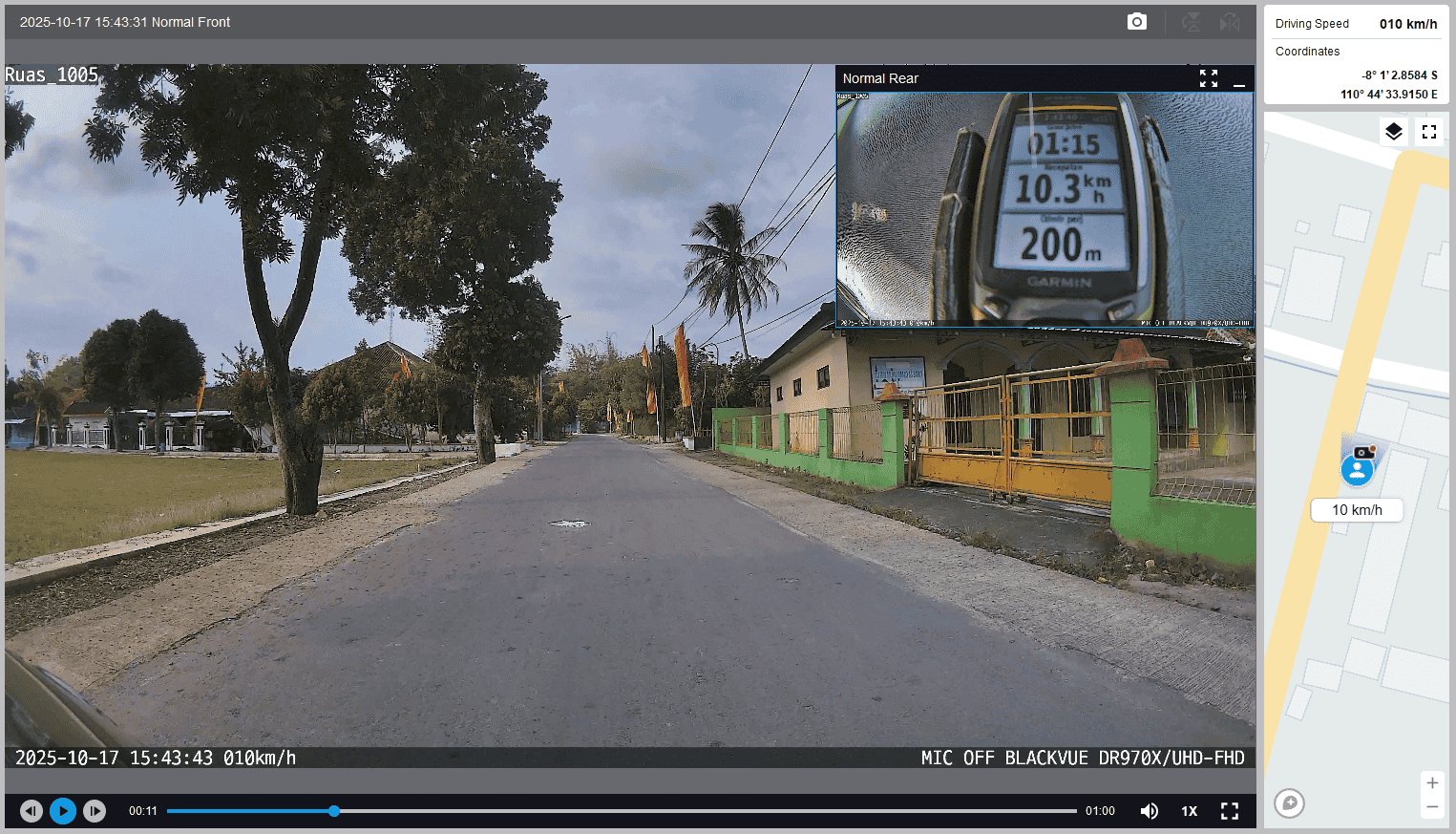Expand the map to fullscreen

tap(1429, 132)
